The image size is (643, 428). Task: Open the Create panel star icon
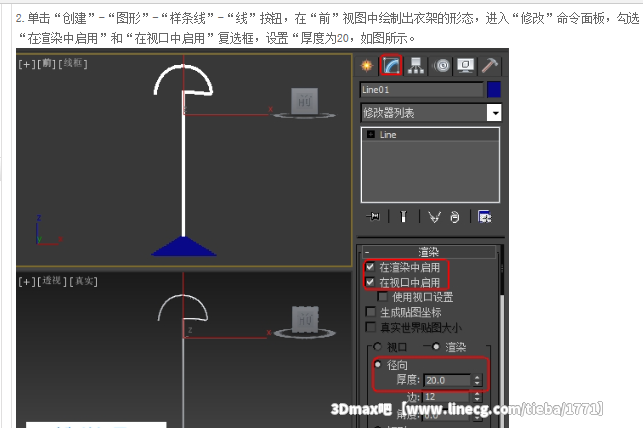(367, 66)
